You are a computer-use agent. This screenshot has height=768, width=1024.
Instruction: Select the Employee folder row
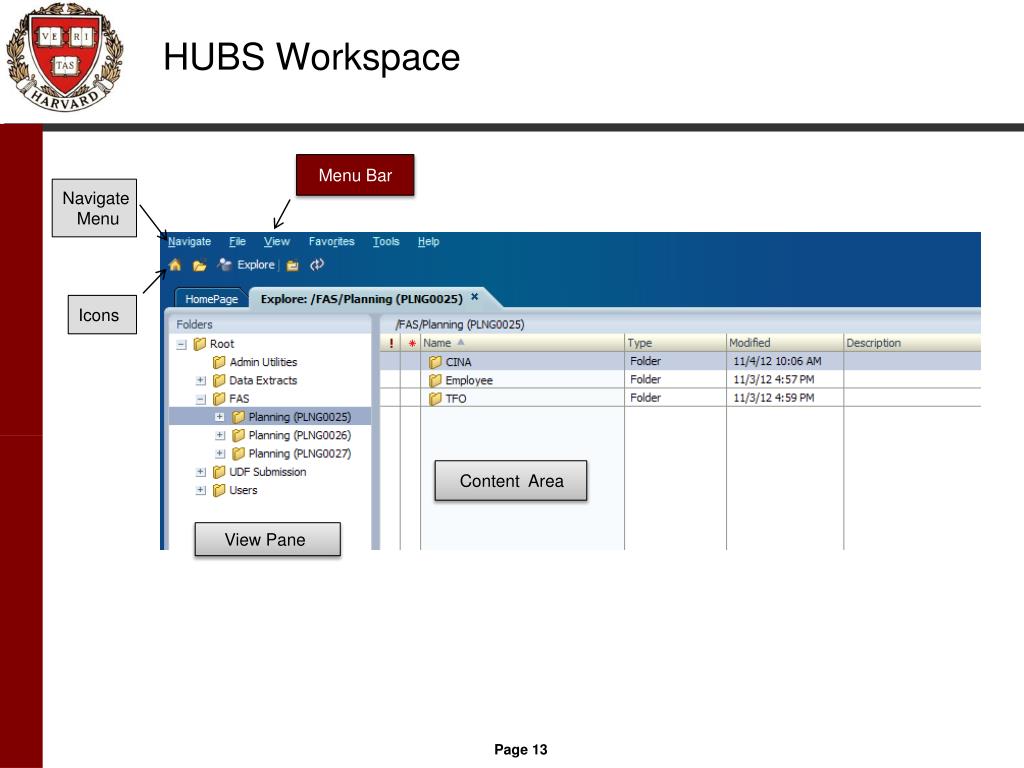[x=680, y=379]
